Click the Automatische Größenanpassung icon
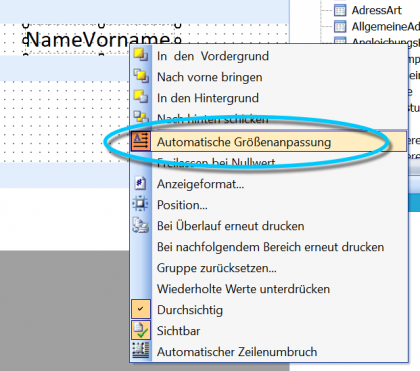Screen dimensions: 420x371 point(141,142)
